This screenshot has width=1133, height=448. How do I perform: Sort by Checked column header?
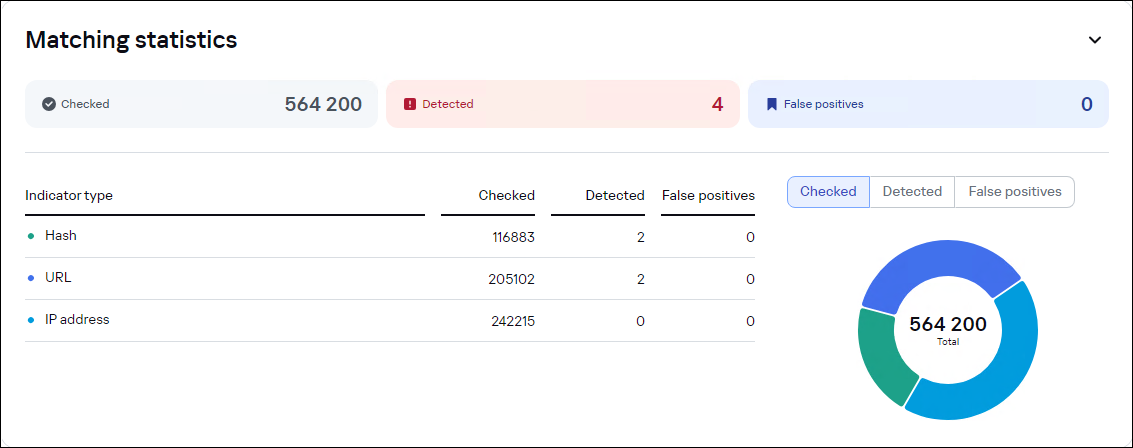coord(506,196)
